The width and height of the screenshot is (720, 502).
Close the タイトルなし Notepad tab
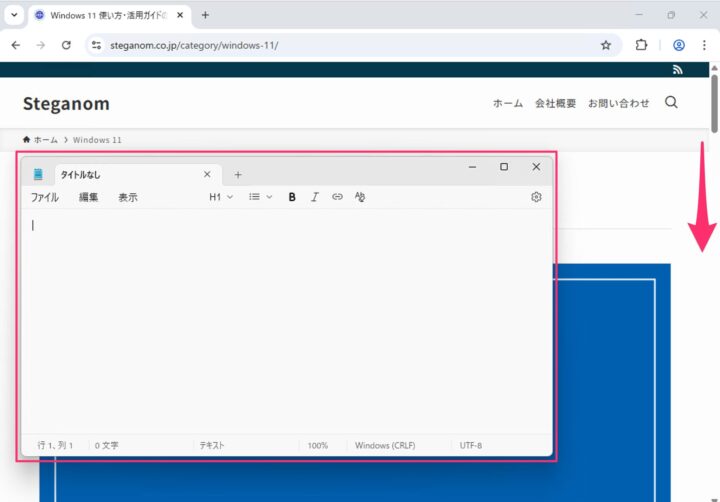(x=207, y=174)
